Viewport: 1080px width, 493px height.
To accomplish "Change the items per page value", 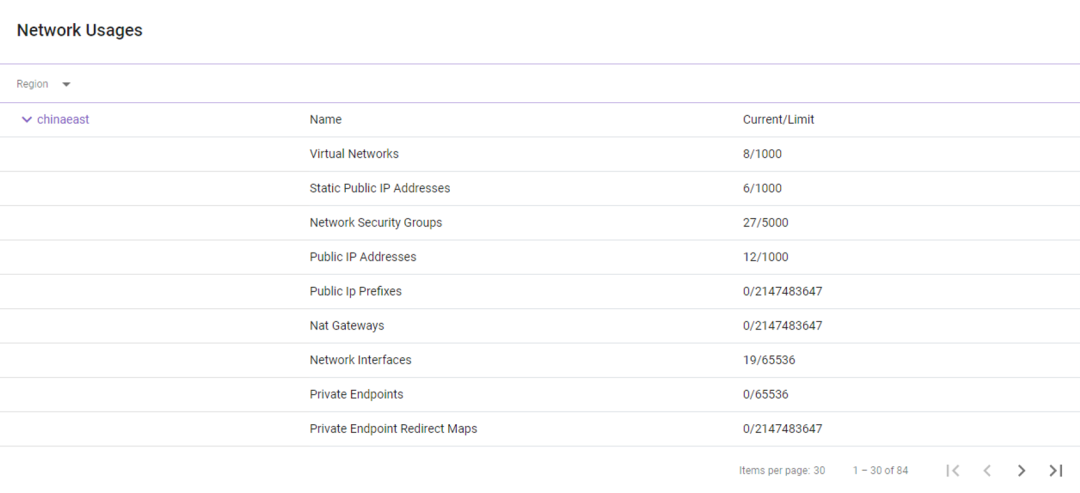I will coord(818,470).
